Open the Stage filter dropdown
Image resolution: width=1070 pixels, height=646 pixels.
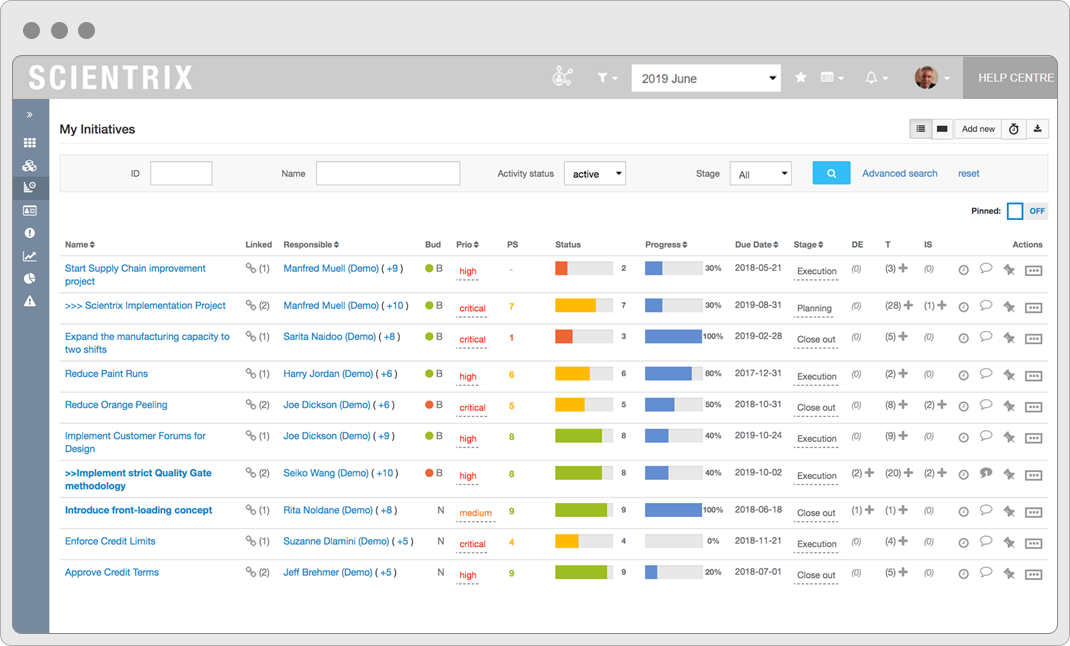point(760,174)
